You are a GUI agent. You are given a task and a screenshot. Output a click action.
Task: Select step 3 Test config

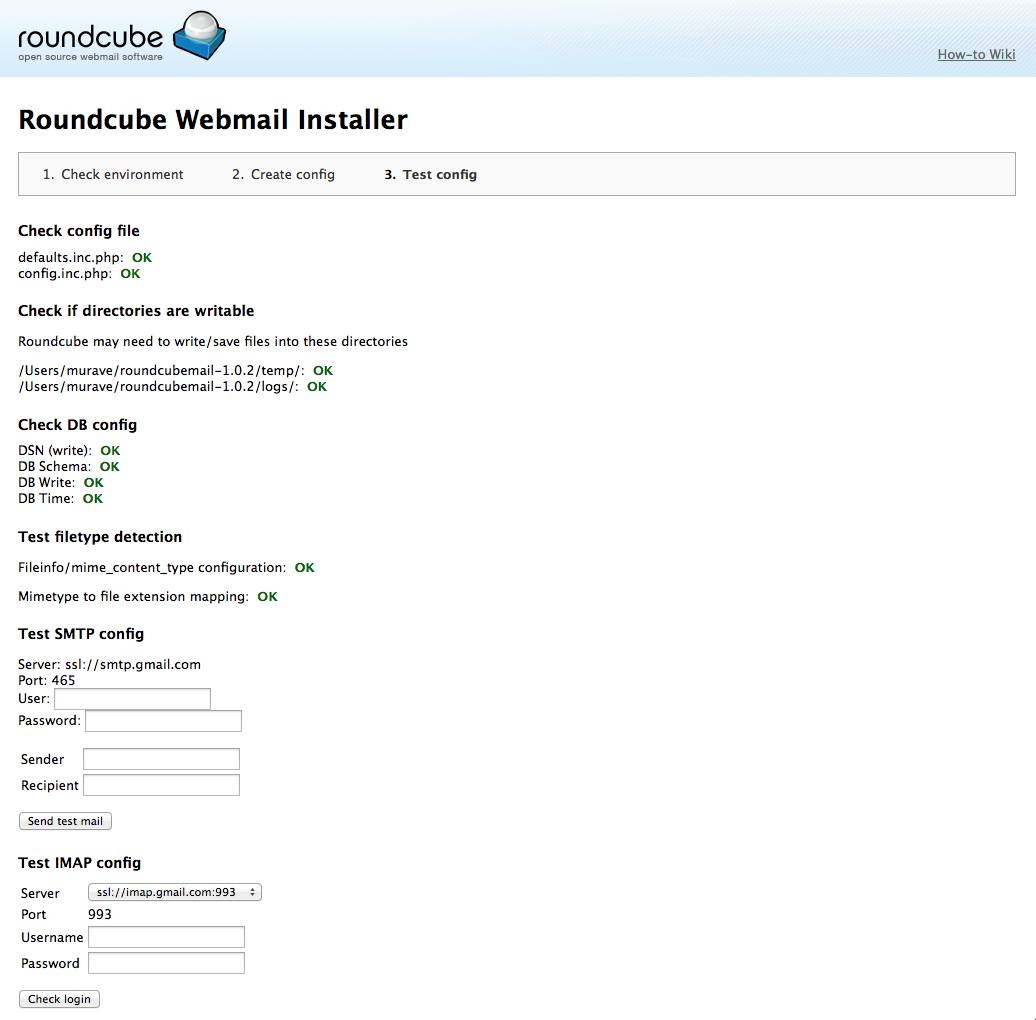point(430,174)
